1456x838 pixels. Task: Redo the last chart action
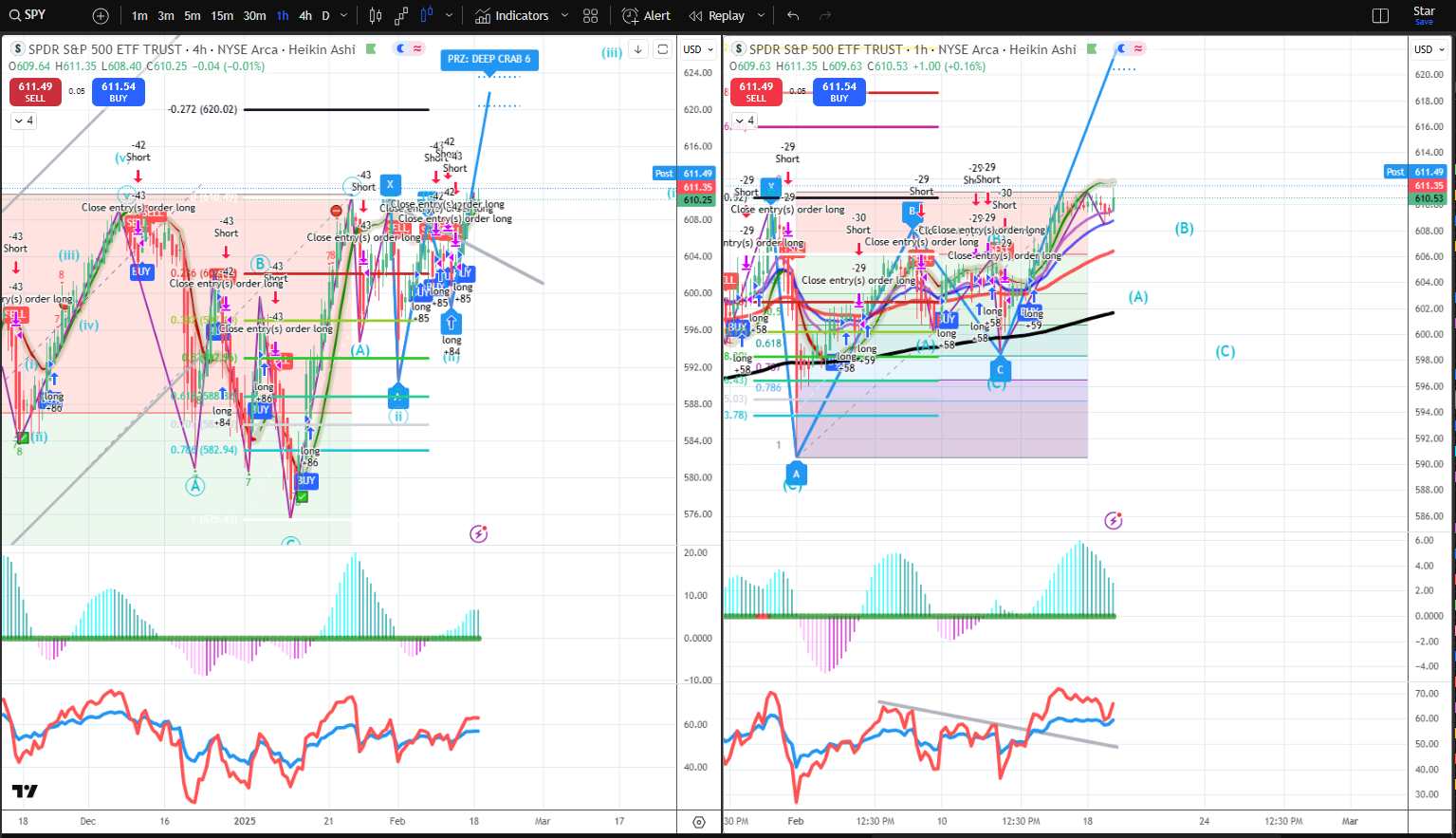point(825,16)
